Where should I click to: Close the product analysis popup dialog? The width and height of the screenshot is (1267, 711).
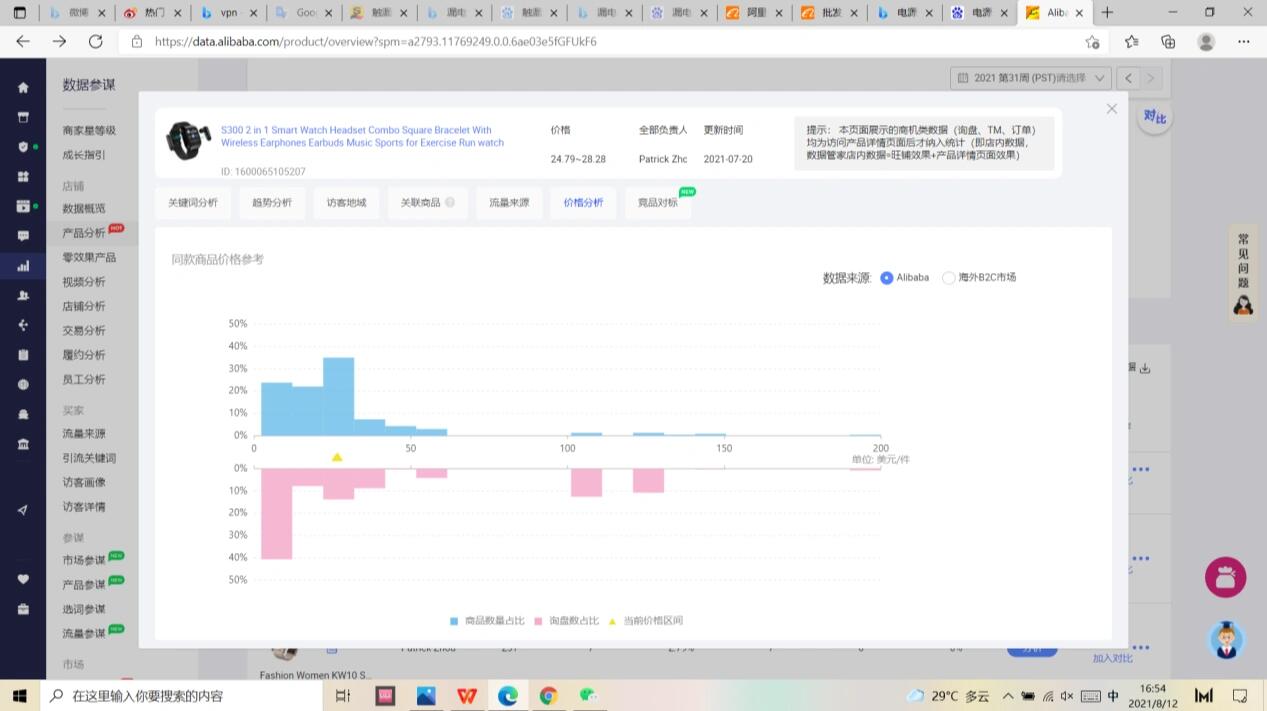1111,108
